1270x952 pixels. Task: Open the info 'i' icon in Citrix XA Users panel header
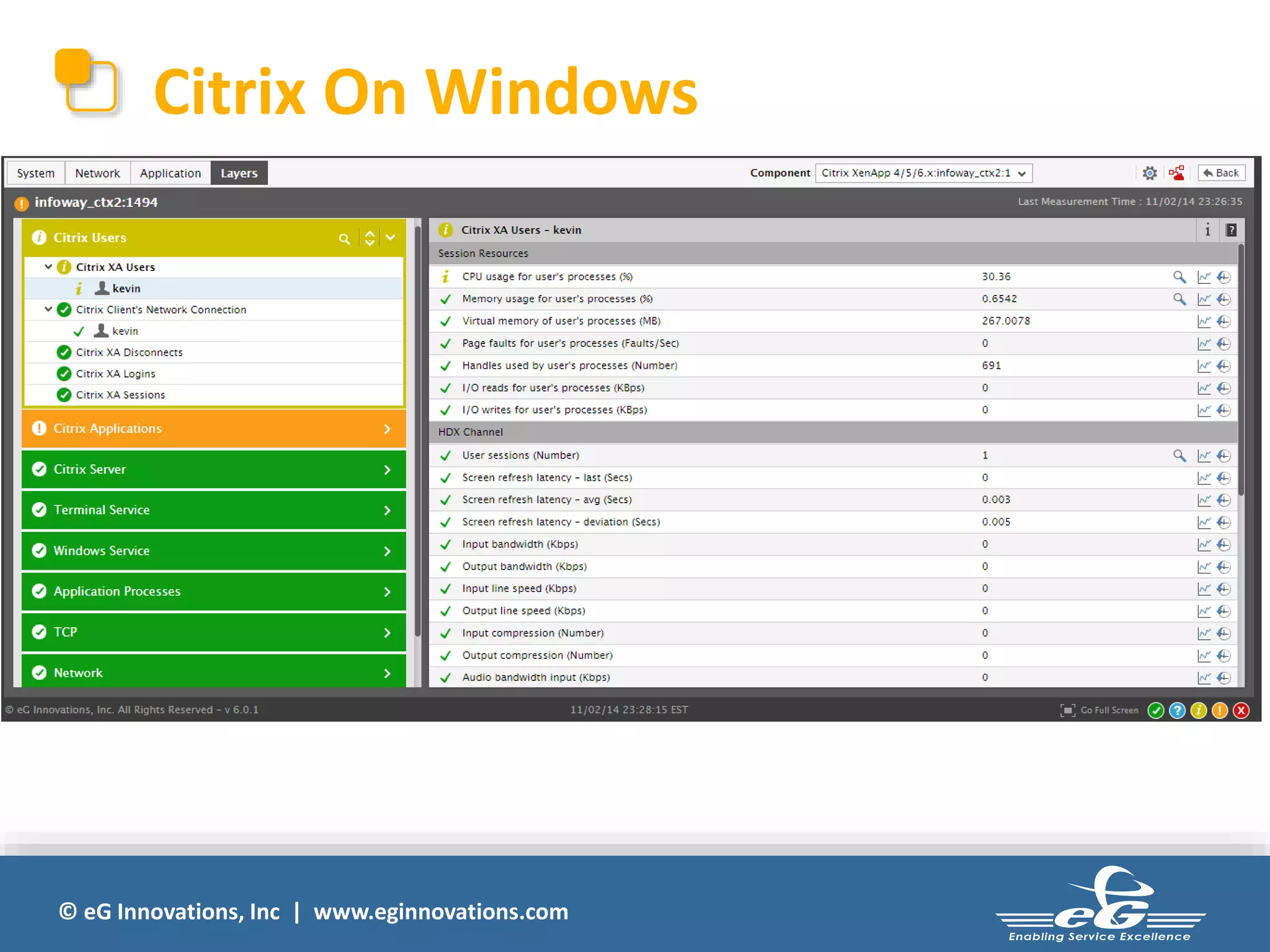[1207, 230]
